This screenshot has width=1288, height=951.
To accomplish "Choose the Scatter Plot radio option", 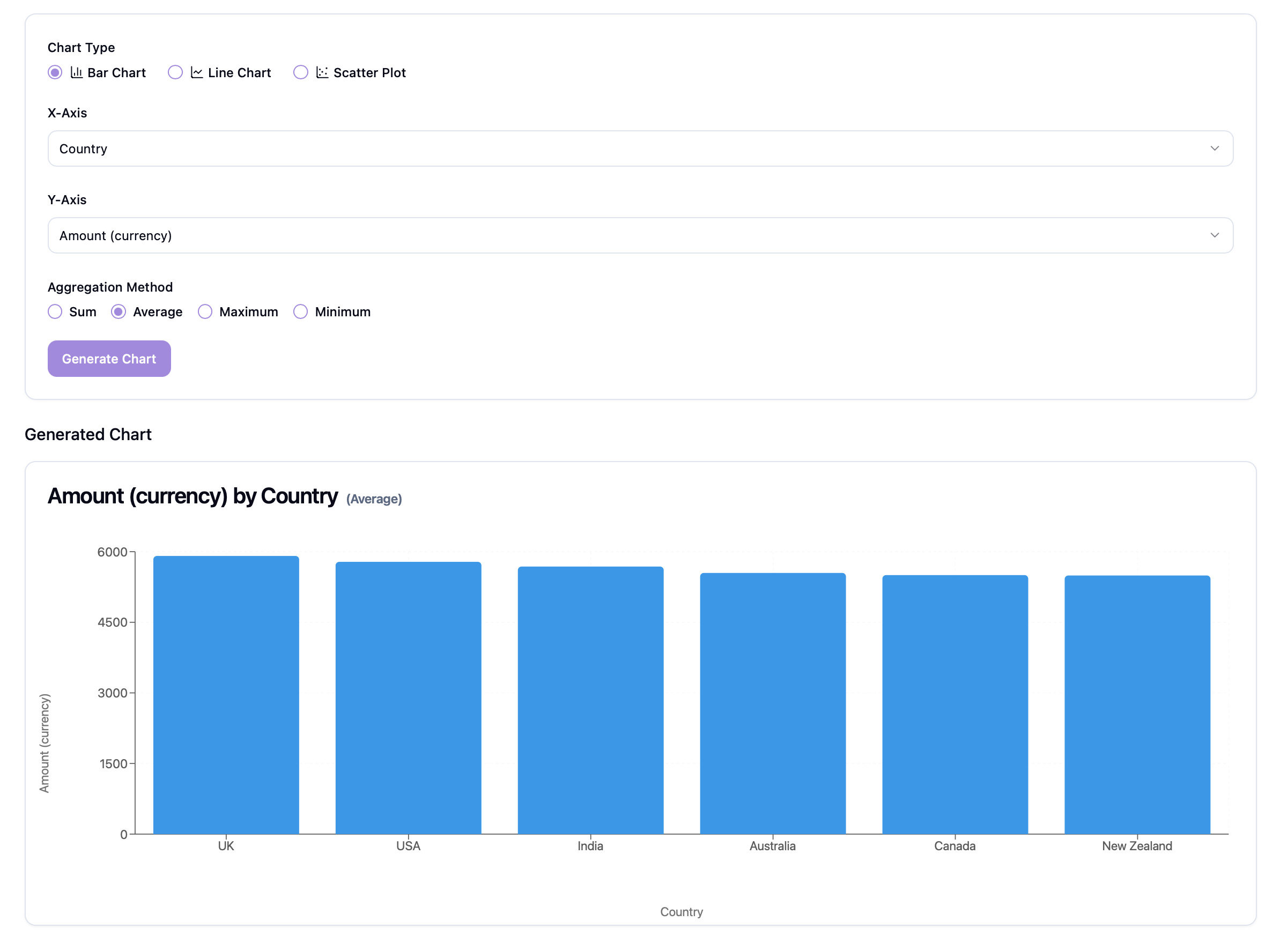I will pos(301,72).
